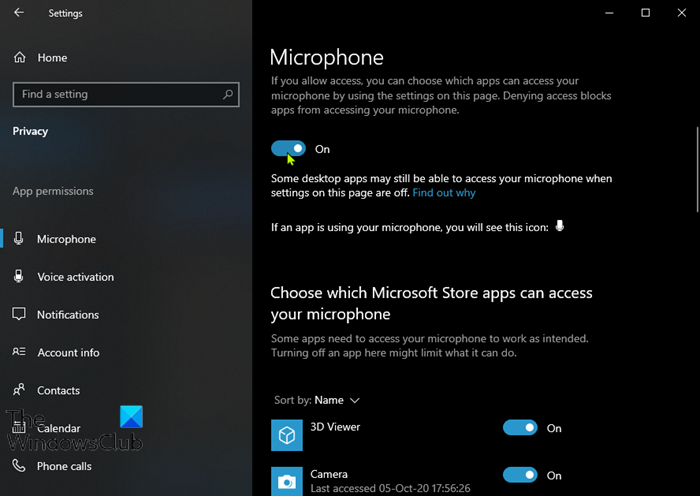Open Contacts icon in sidebar
The image size is (700, 496).
pos(19,390)
